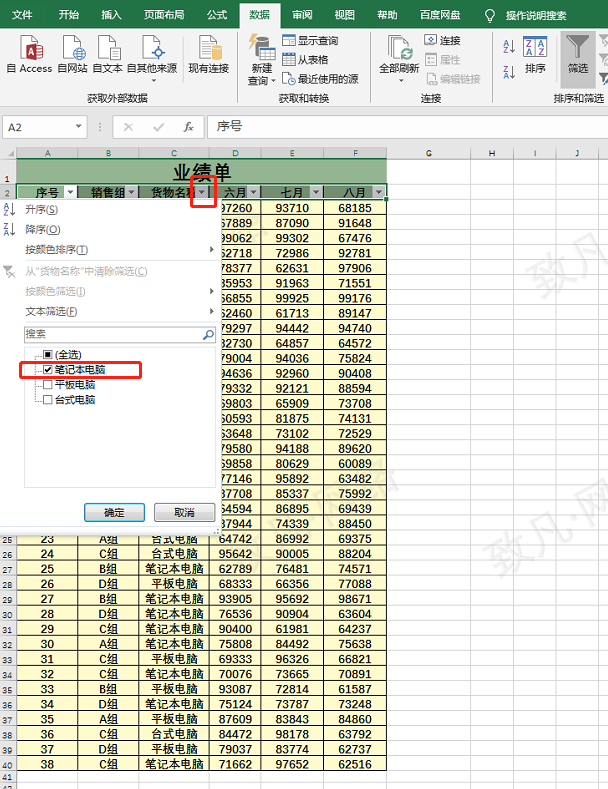608x789 pixels.
Task: Click the 取消 button
Action: point(184,513)
